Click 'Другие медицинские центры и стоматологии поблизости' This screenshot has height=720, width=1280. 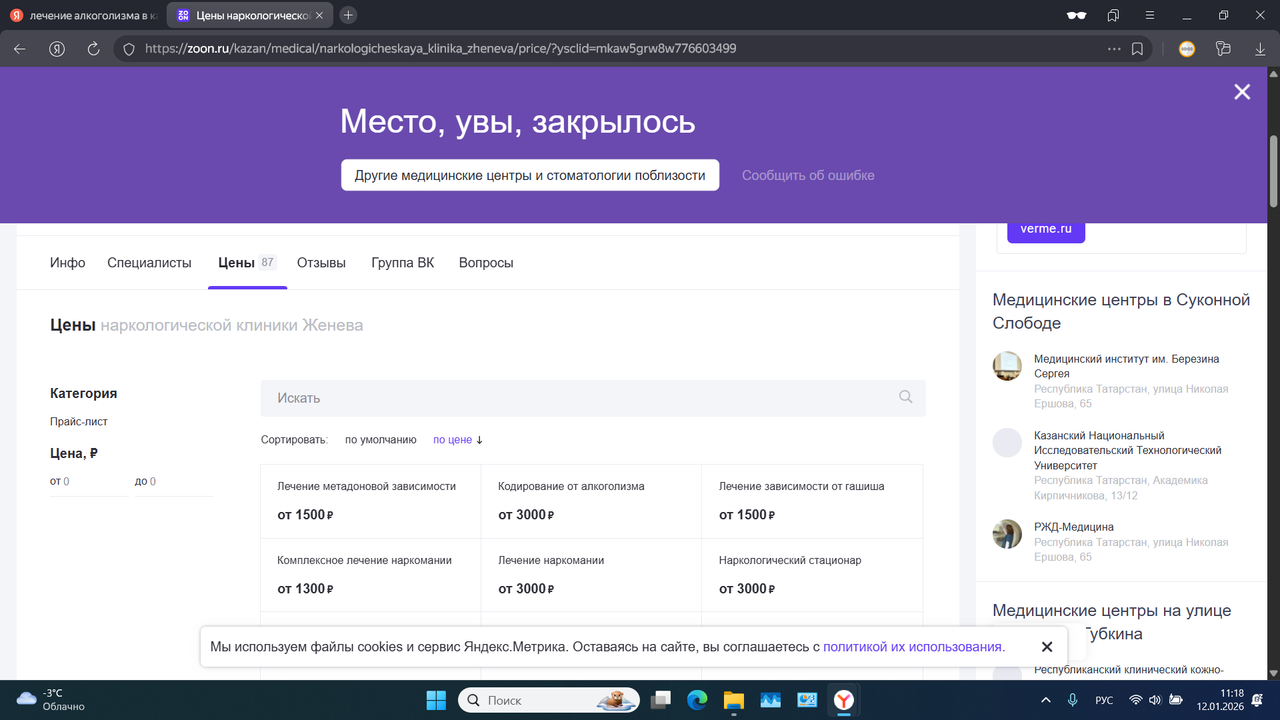pos(530,174)
